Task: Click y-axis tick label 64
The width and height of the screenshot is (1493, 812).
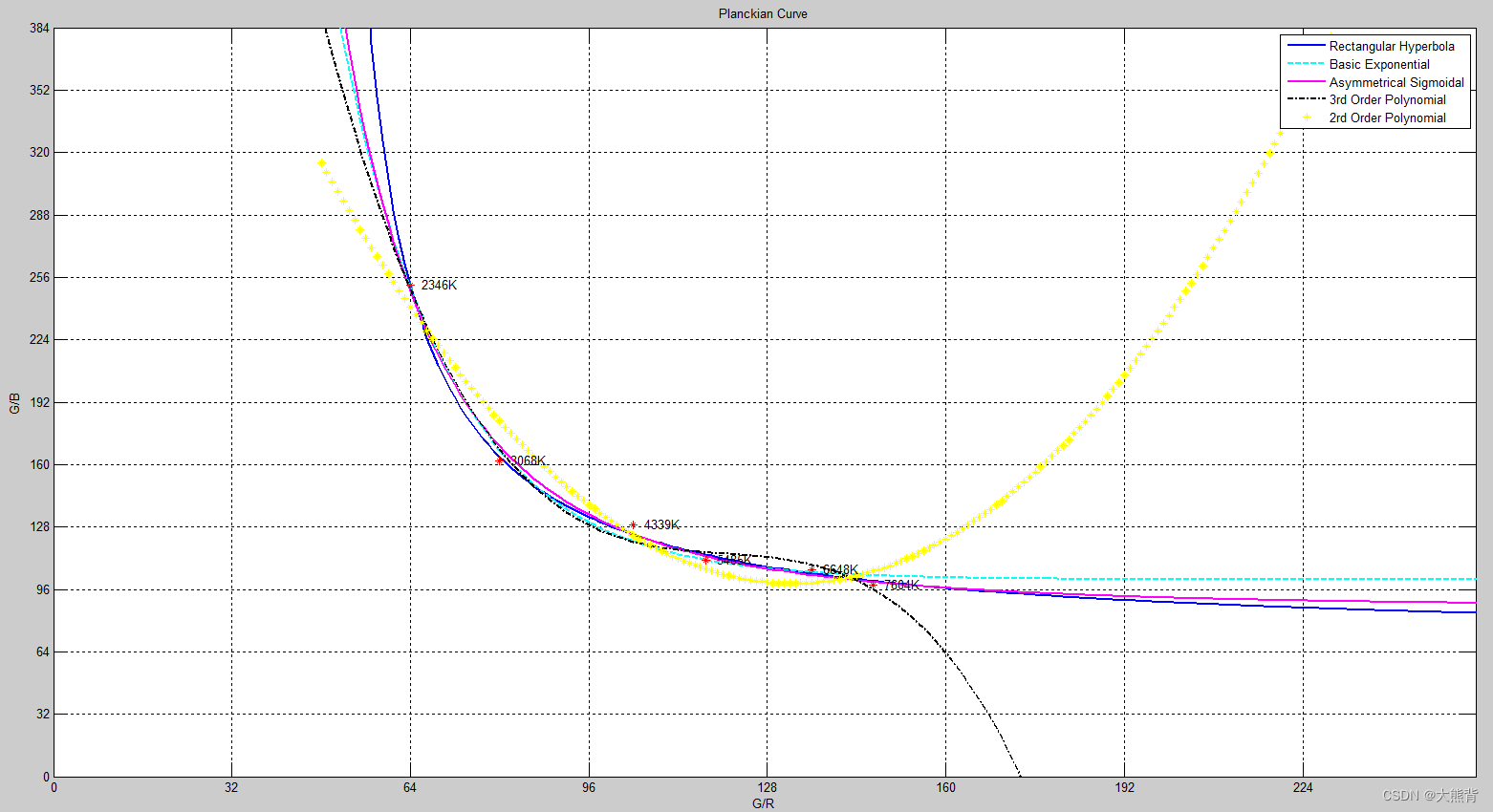Action: [43, 652]
